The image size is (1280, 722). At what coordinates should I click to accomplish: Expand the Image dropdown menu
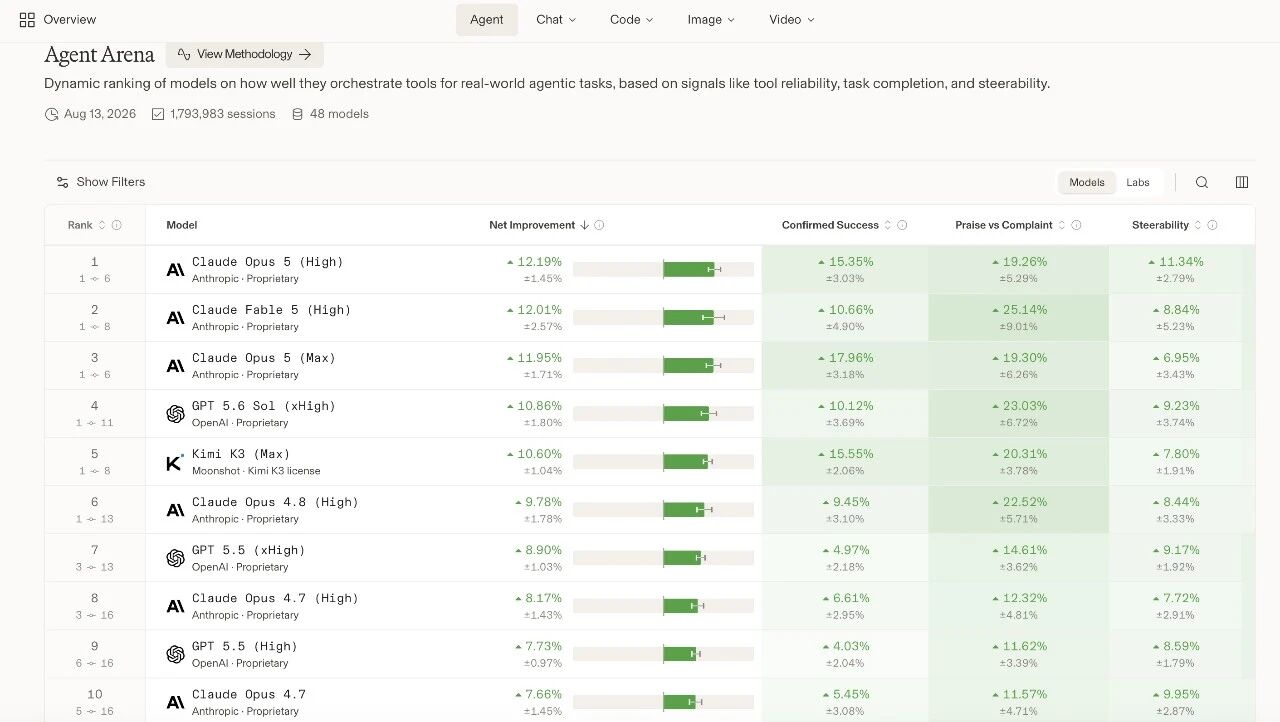tap(711, 20)
